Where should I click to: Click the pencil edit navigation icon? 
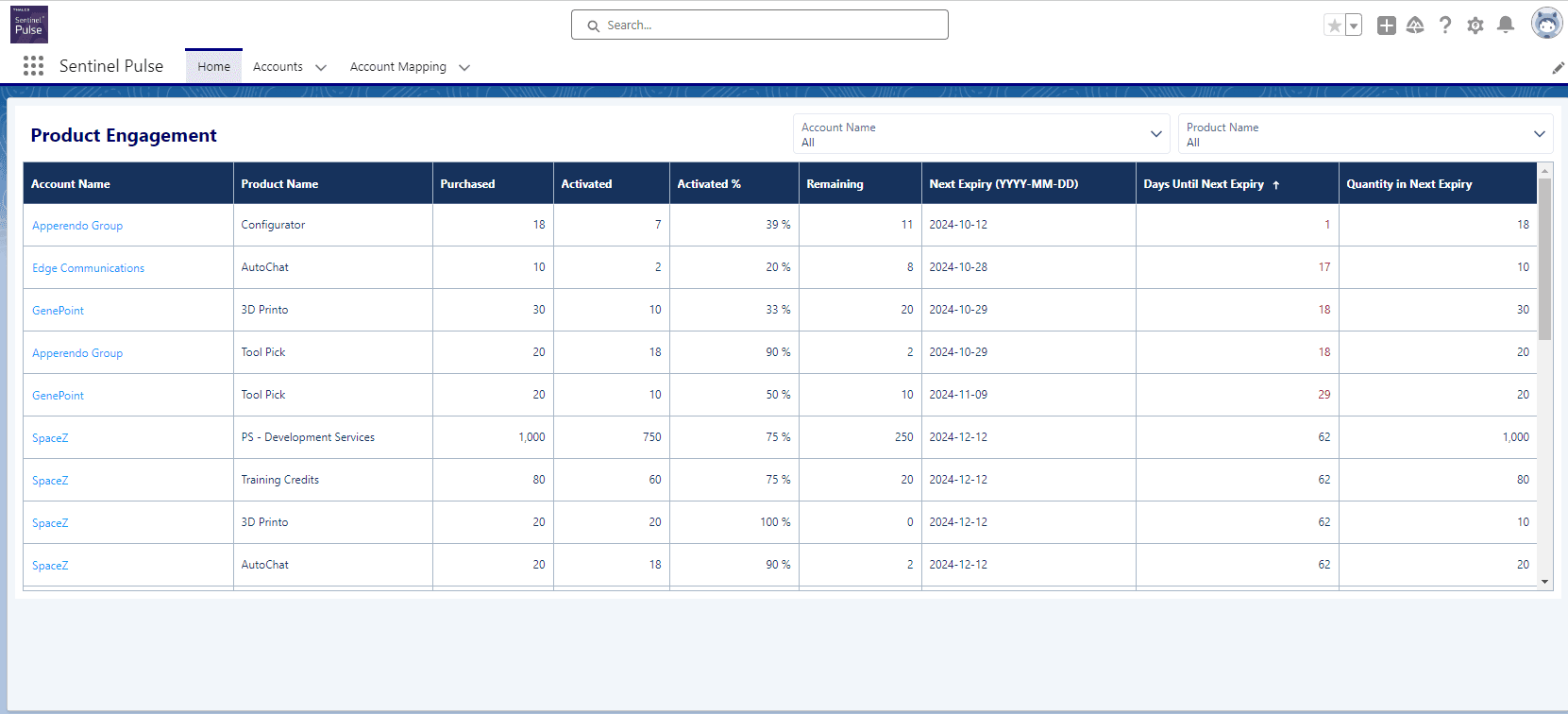tap(1558, 67)
